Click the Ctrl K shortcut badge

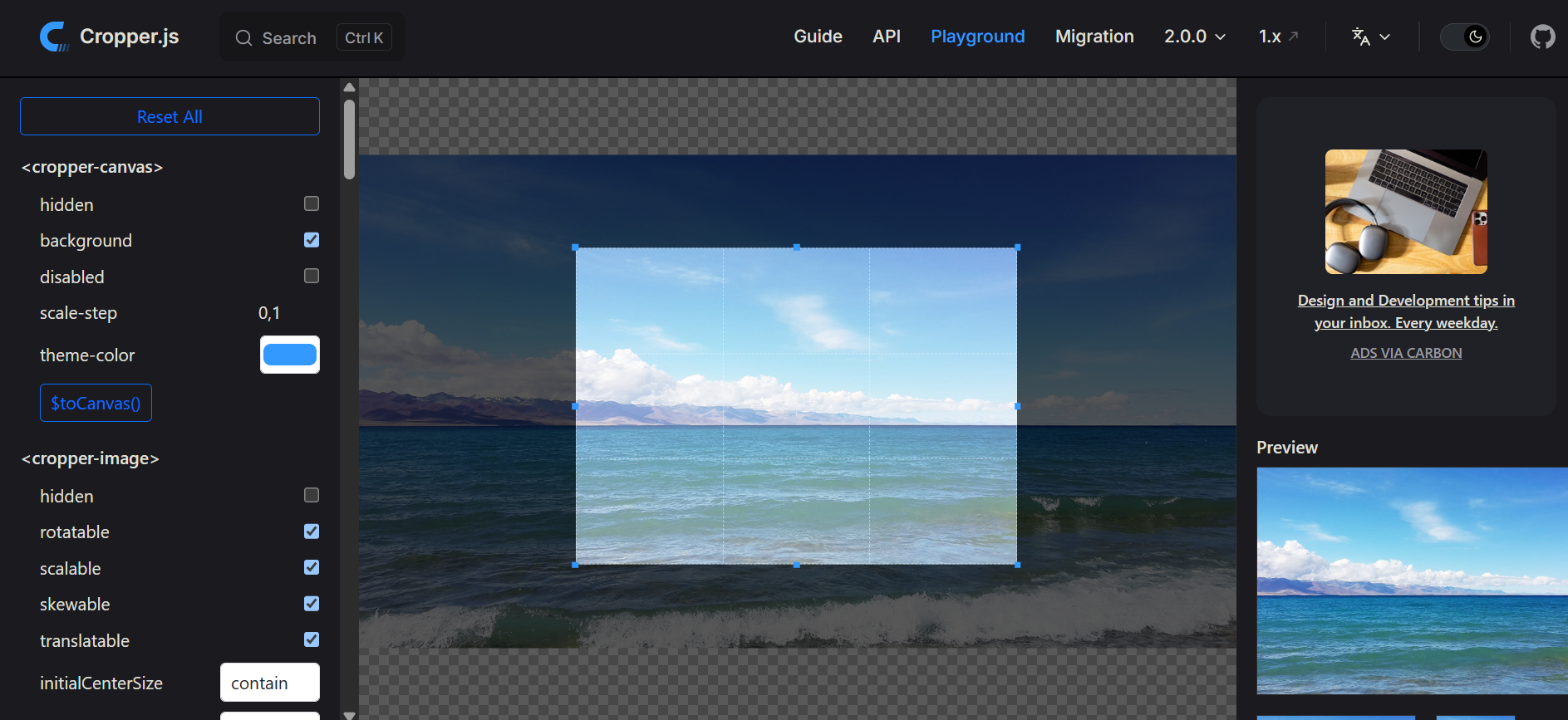point(364,37)
